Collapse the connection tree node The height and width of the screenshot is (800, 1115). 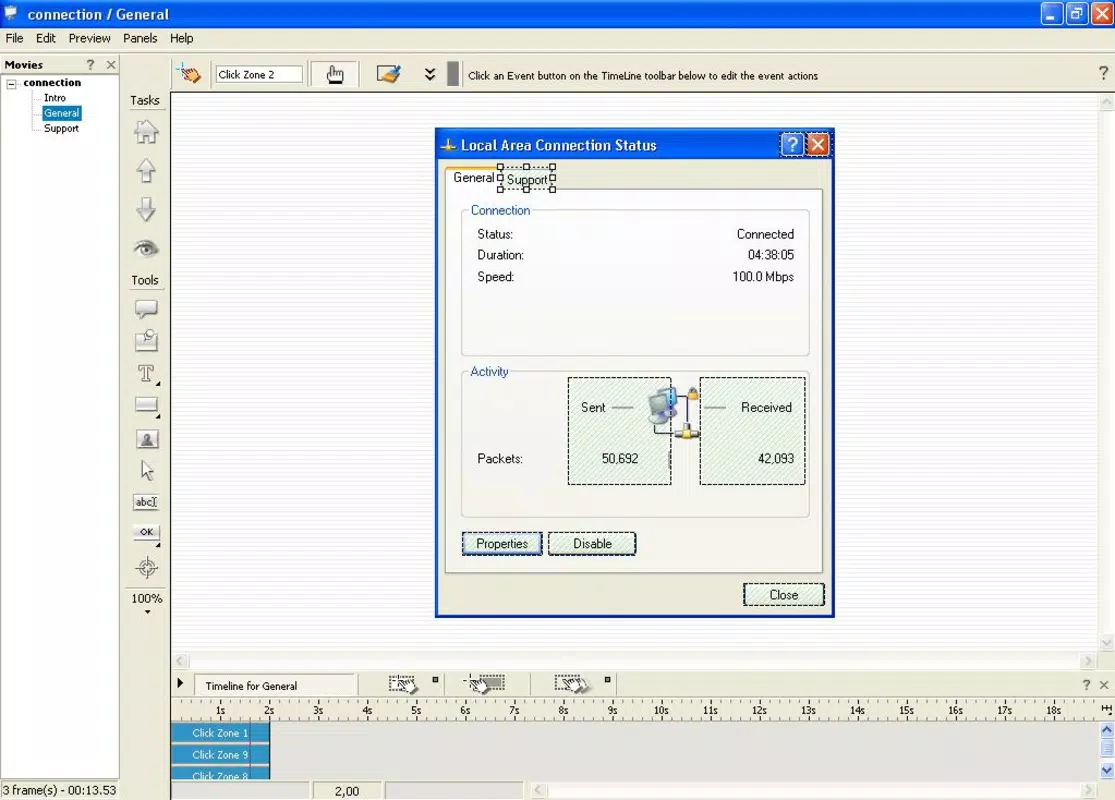pos(11,83)
